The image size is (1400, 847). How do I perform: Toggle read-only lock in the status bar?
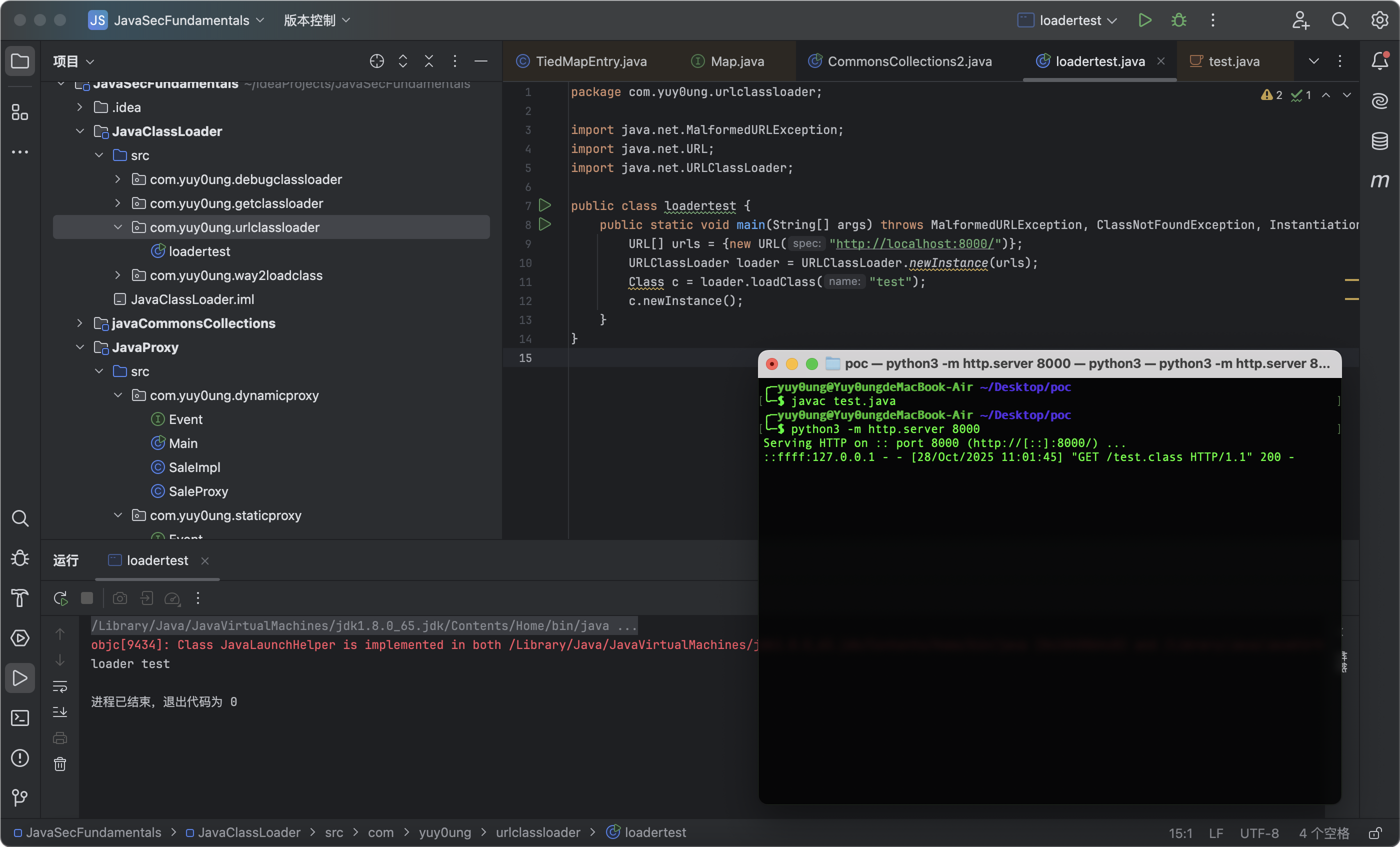tap(1375, 833)
